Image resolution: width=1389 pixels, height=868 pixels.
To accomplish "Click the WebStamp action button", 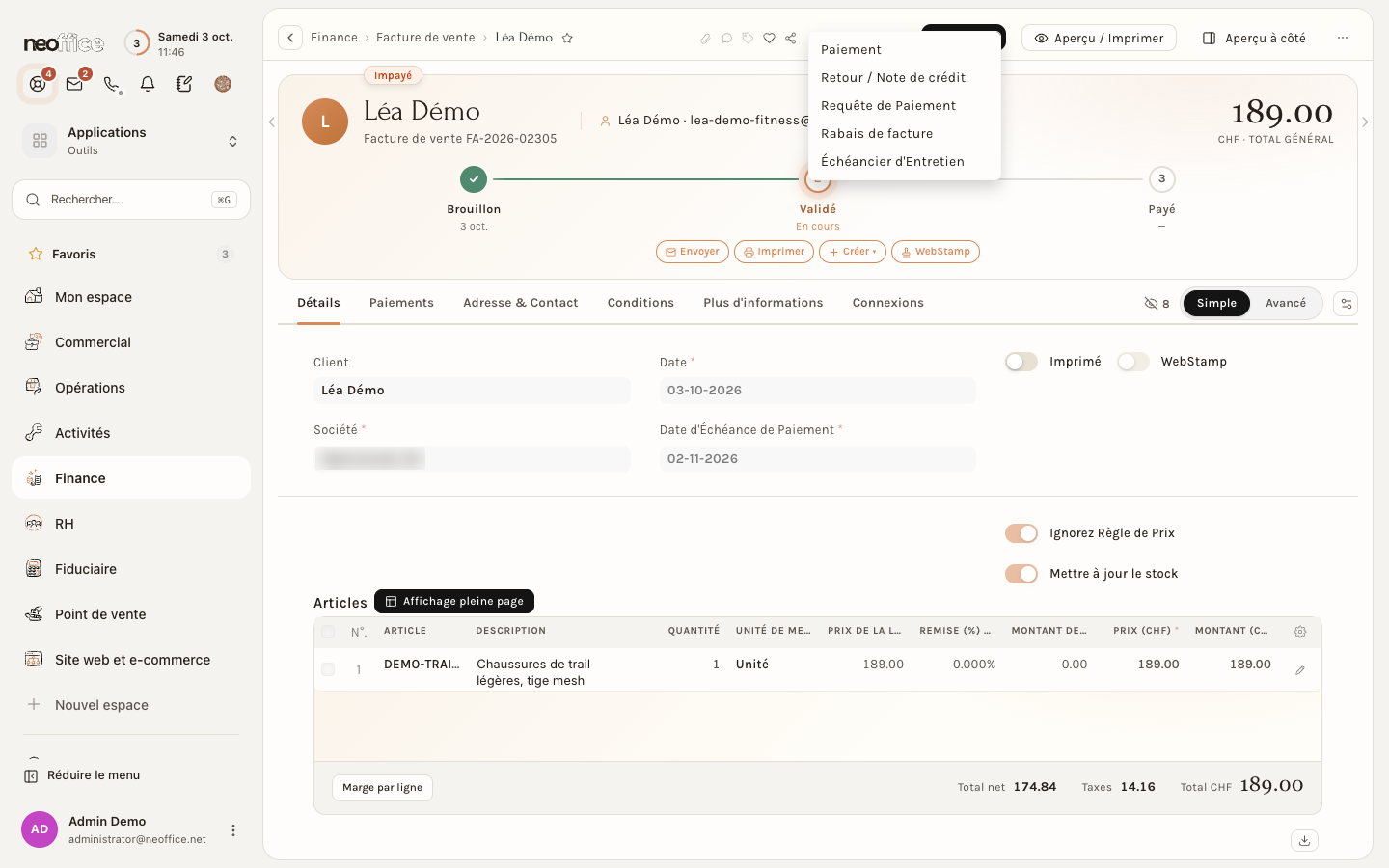I will coord(936,252).
